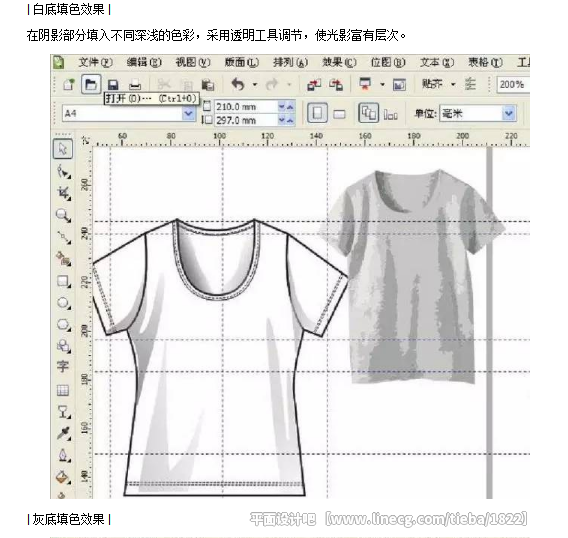Select the Eyedropper tool
This screenshot has height=538, width=568.
(x=64, y=434)
